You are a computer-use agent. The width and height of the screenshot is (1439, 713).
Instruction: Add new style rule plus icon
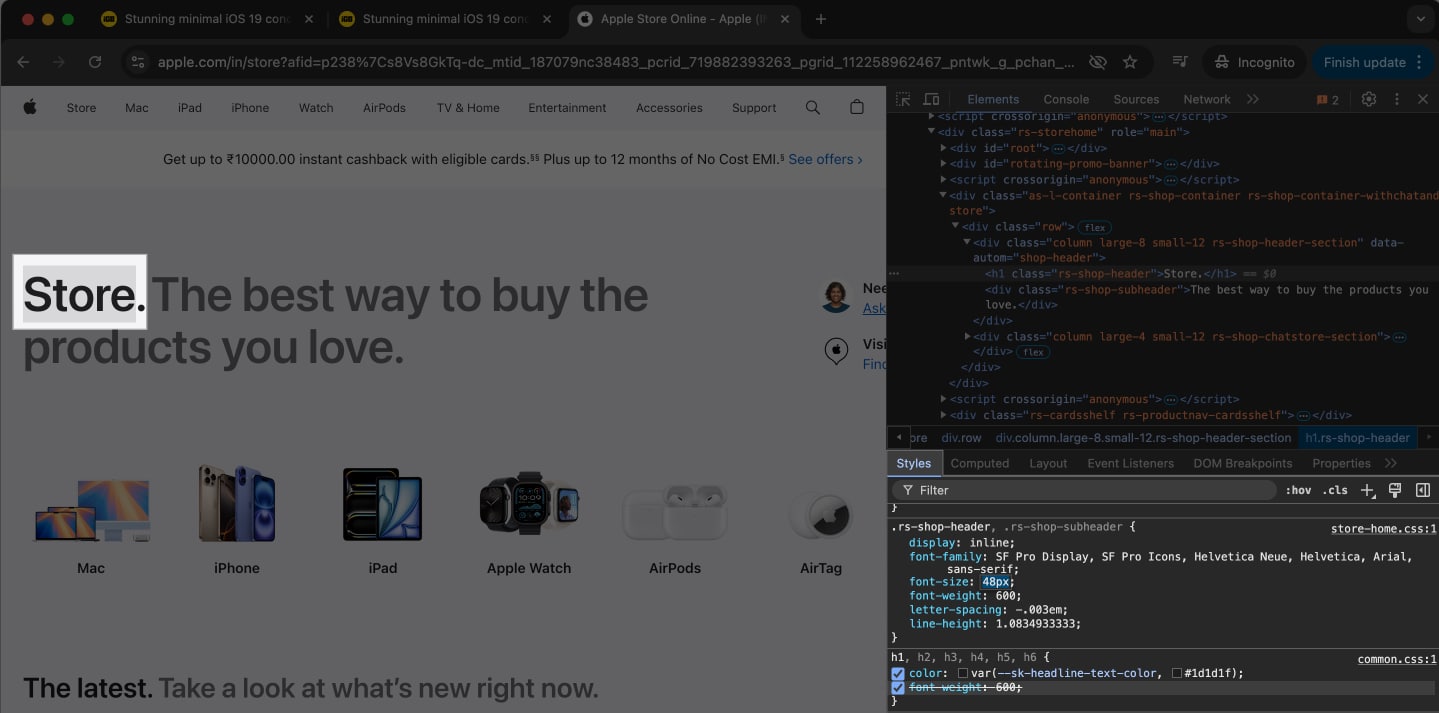1368,490
